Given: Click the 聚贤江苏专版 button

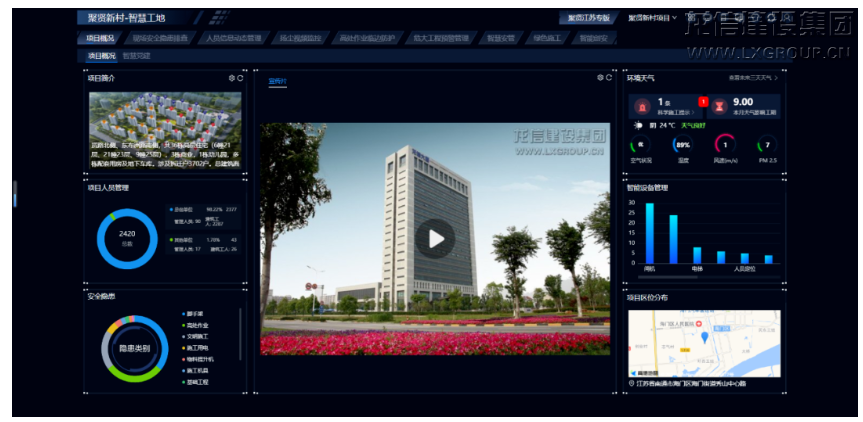Looking at the screenshot, I should (x=589, y=18).
